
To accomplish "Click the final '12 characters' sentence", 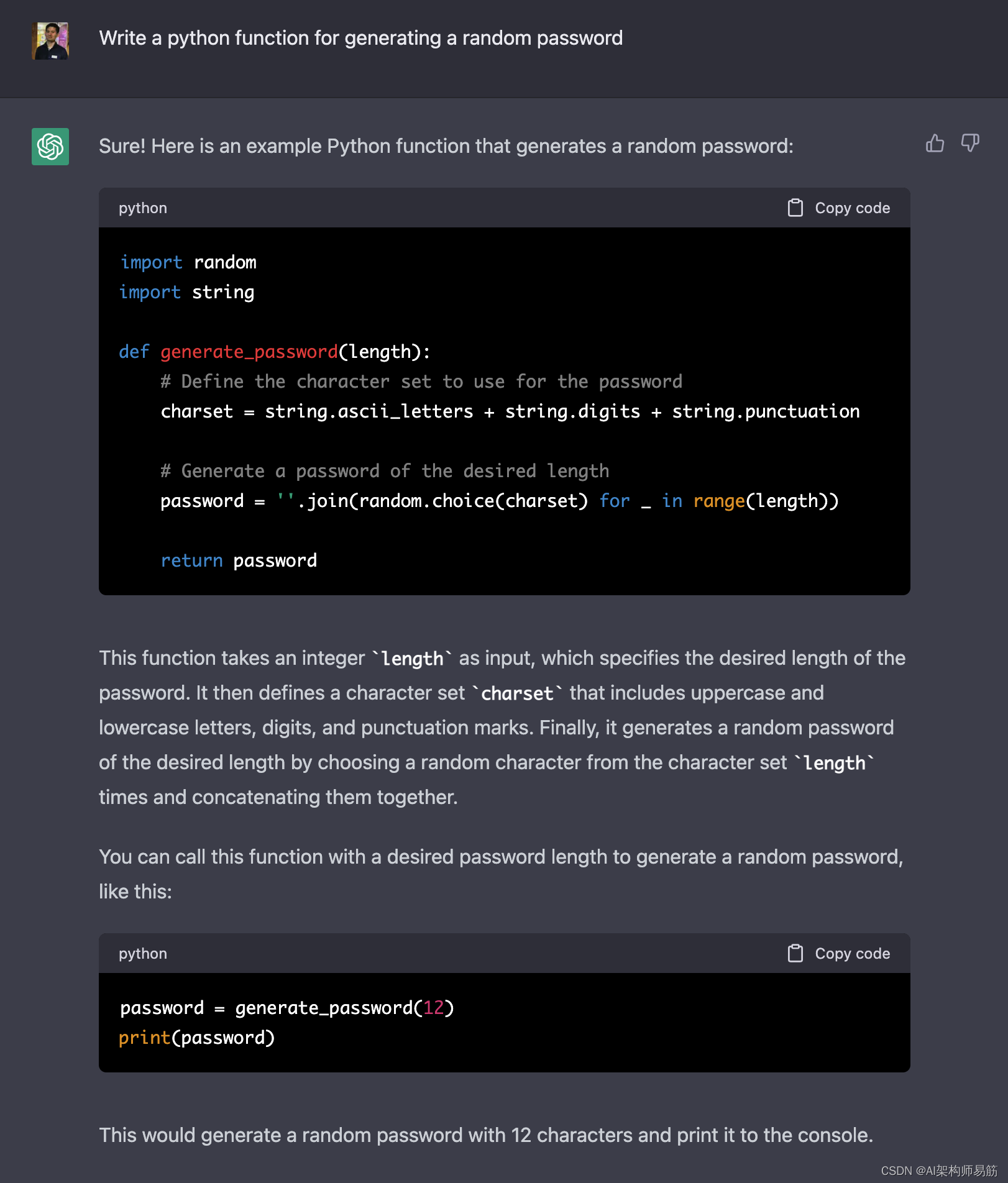I will click(x=486, y=1135).
